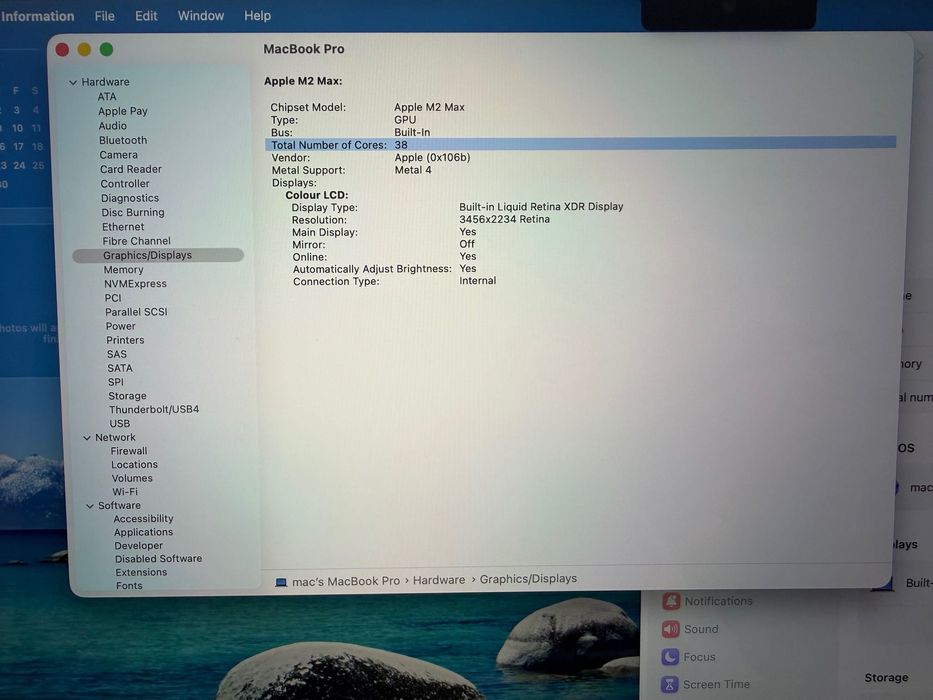
Task: Select SAS in the sidebar
Action: pos(117,355)
